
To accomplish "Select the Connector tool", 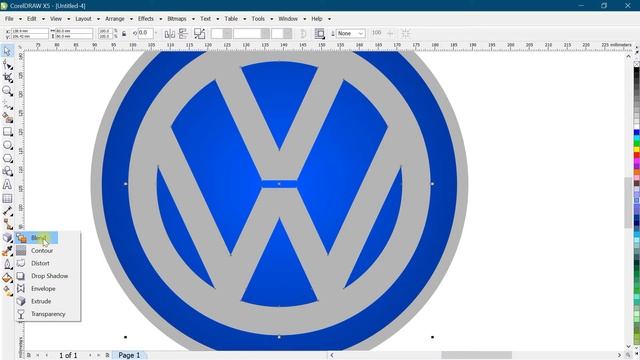I will (x=7, y=224).
